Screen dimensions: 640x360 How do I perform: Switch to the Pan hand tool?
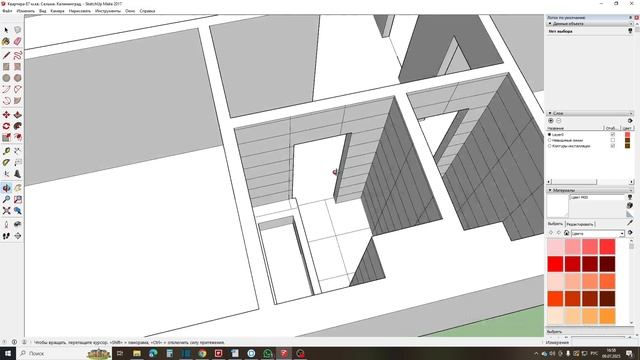18,188
